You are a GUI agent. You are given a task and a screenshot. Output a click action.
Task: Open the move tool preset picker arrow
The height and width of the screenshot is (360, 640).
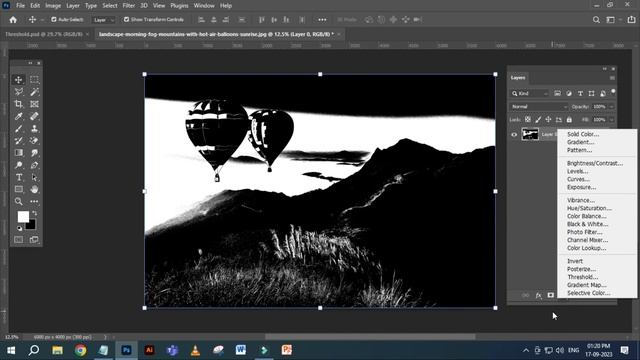coord(42,20)
